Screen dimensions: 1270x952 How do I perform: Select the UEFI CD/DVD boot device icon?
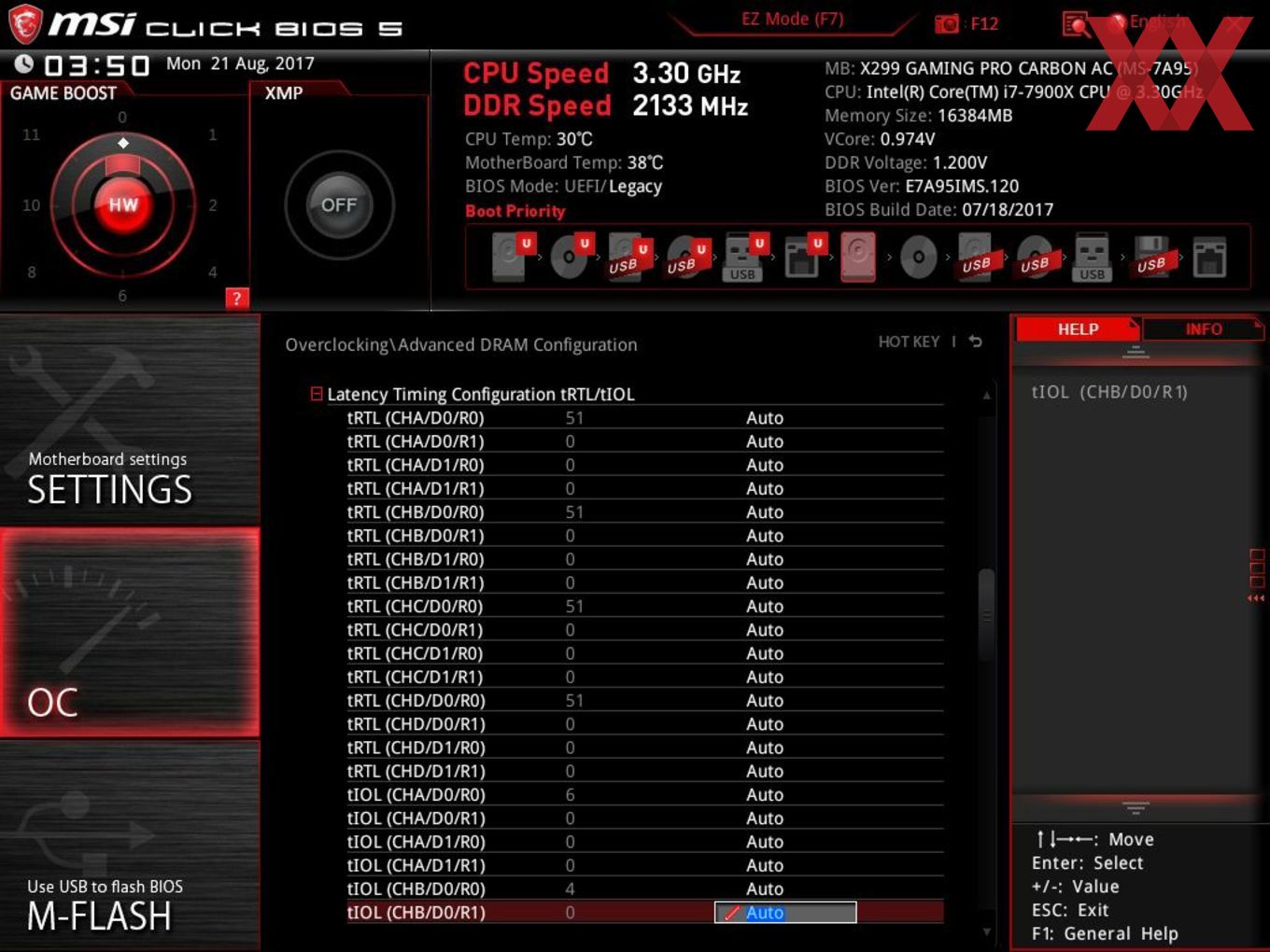tap(569, 257)
